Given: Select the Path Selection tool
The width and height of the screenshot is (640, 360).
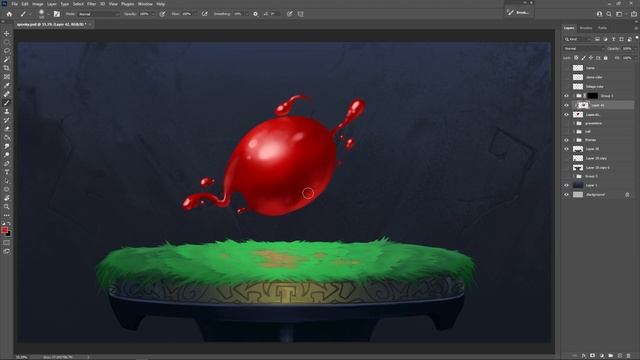Looking at the screenshot, I should tap(7, 181).
